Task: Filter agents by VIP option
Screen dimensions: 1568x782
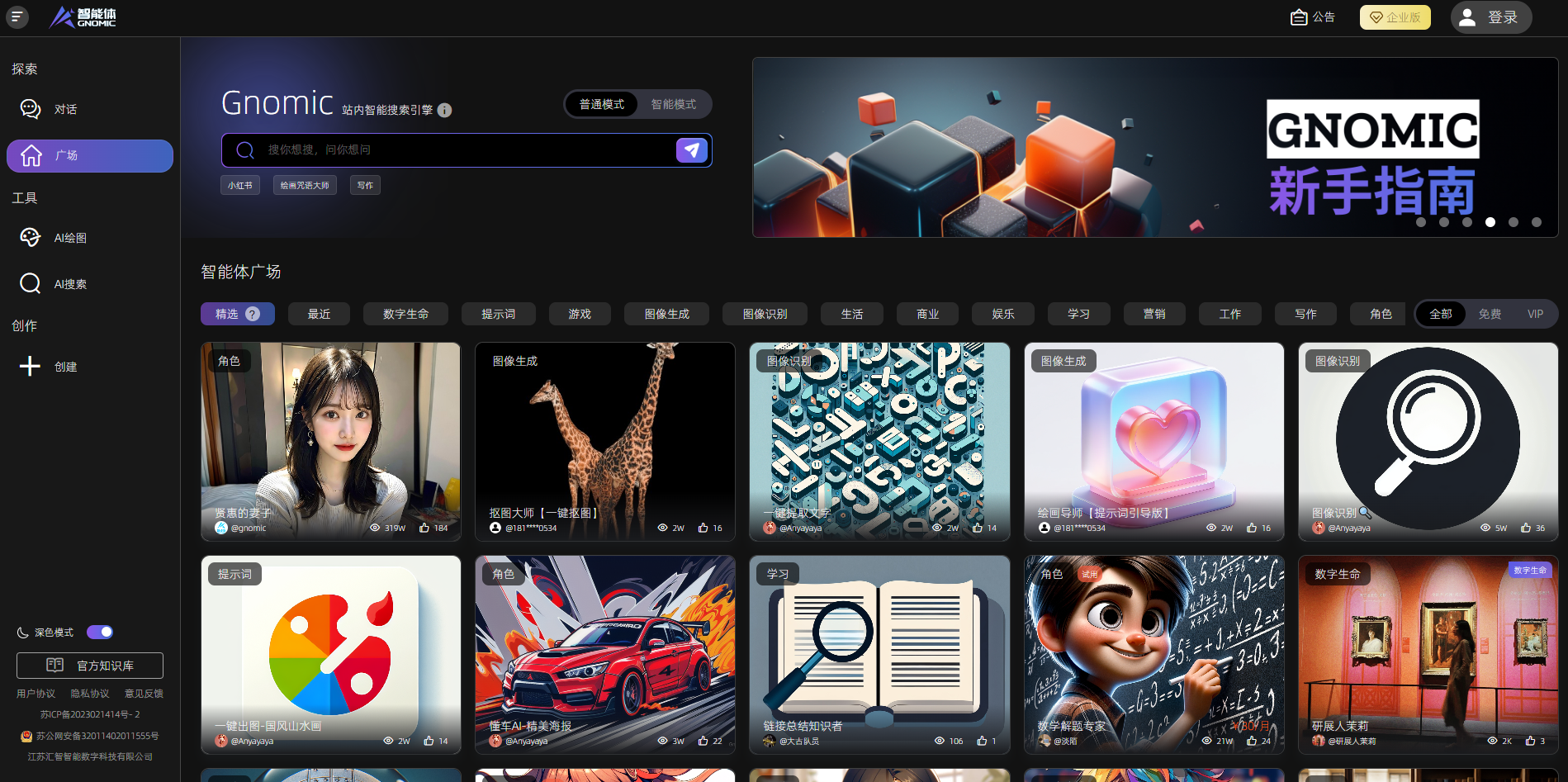Action: point(1535,314)
